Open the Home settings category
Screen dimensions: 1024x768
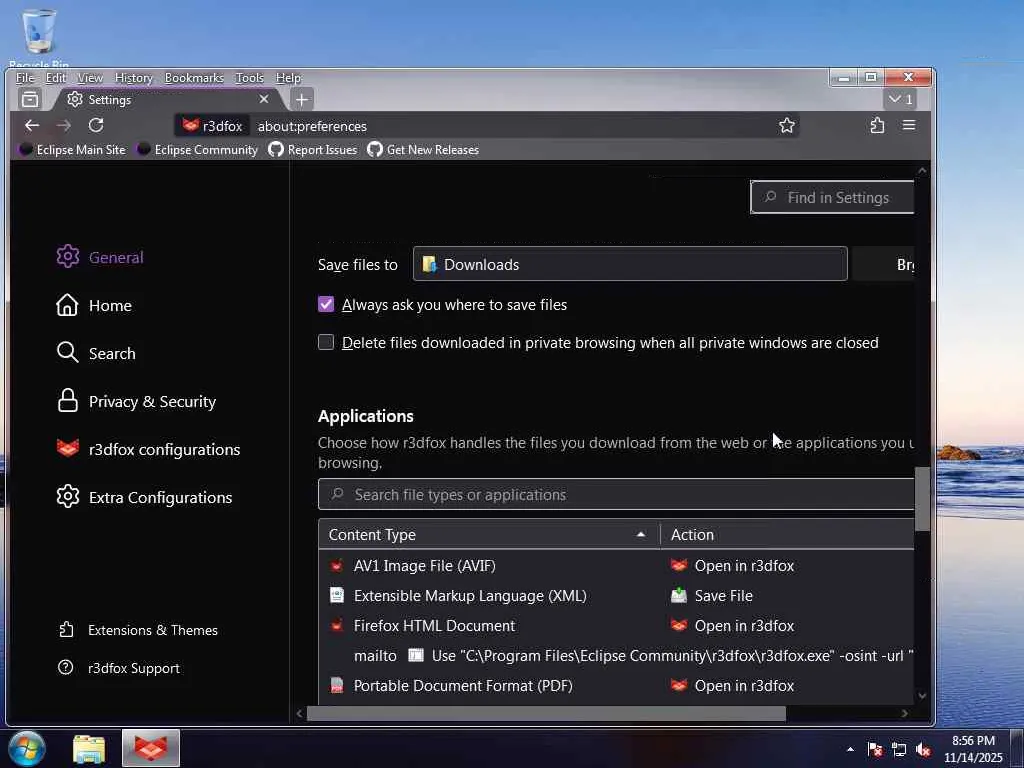94,305
